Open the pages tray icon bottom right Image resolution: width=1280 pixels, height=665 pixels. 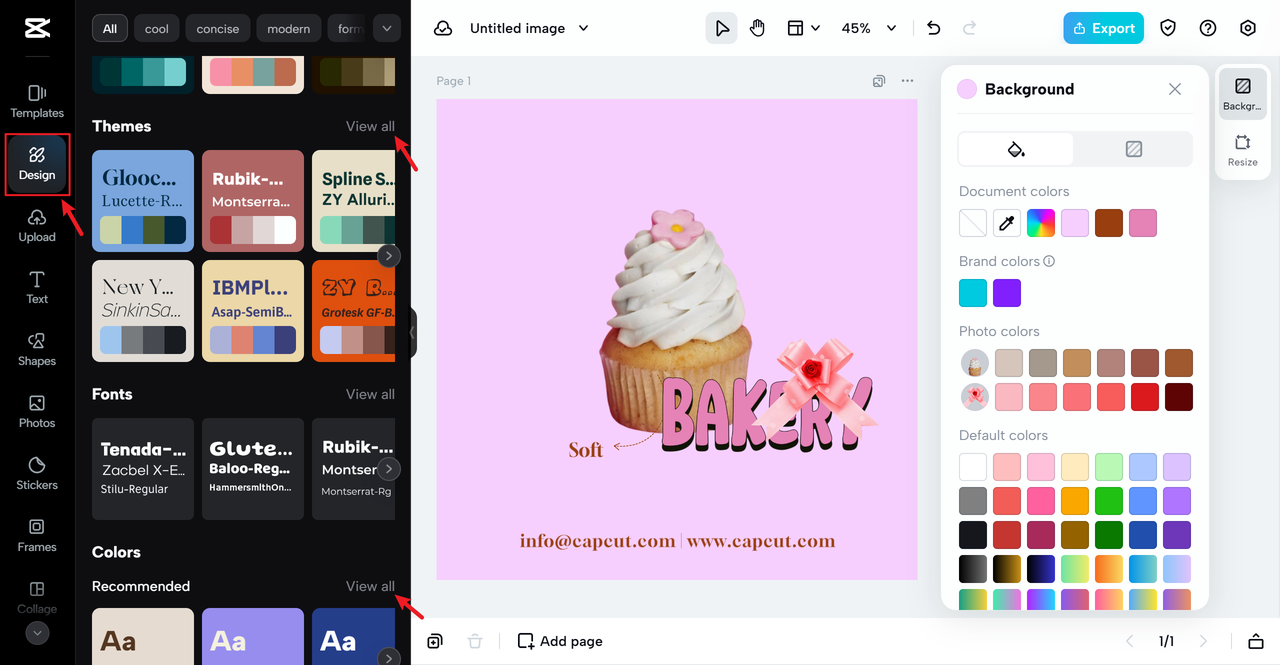click(x=1256, y=641)
